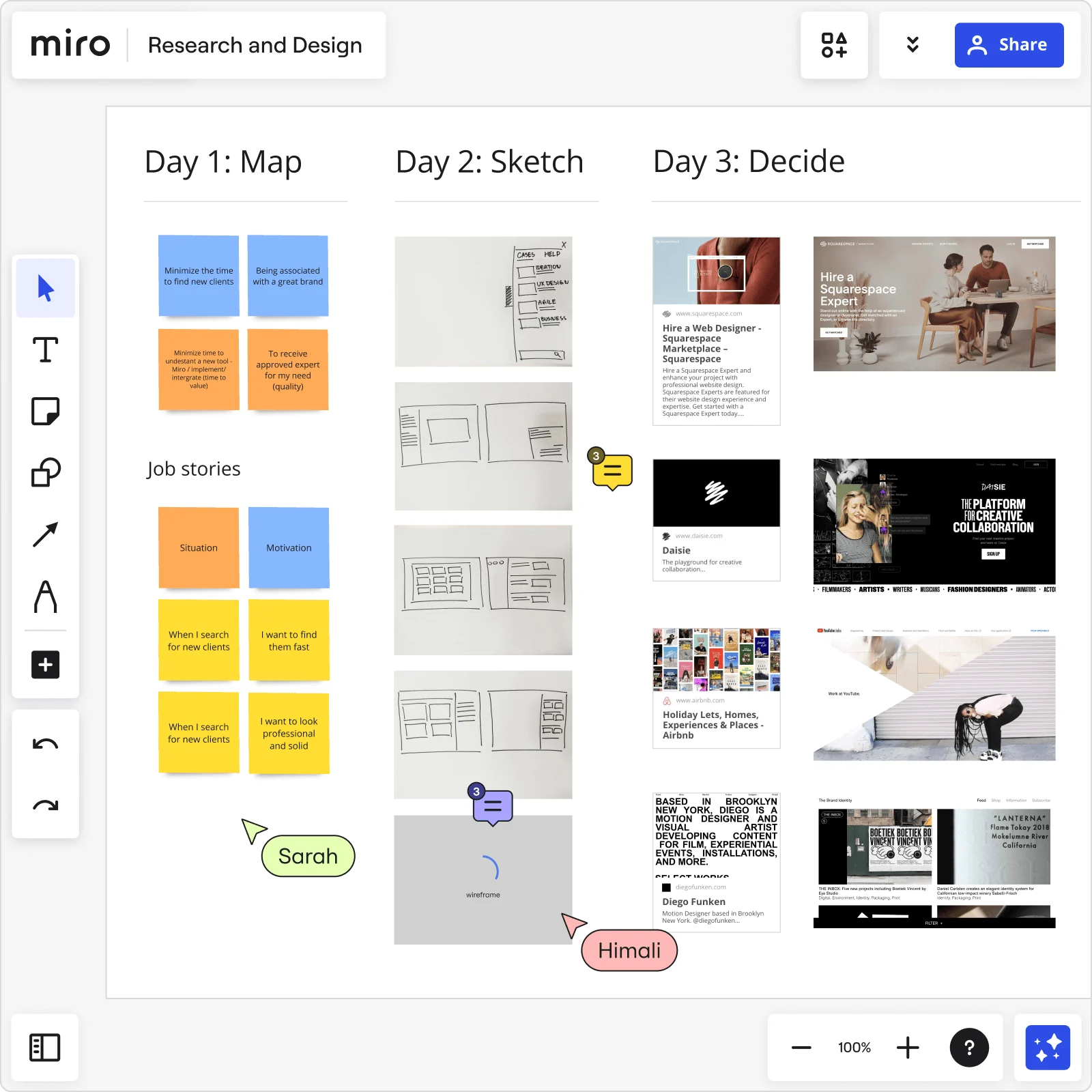This screenshot has width=1092, height=1092.
Task: Open the help question mark
Action: coord(969,1048)
